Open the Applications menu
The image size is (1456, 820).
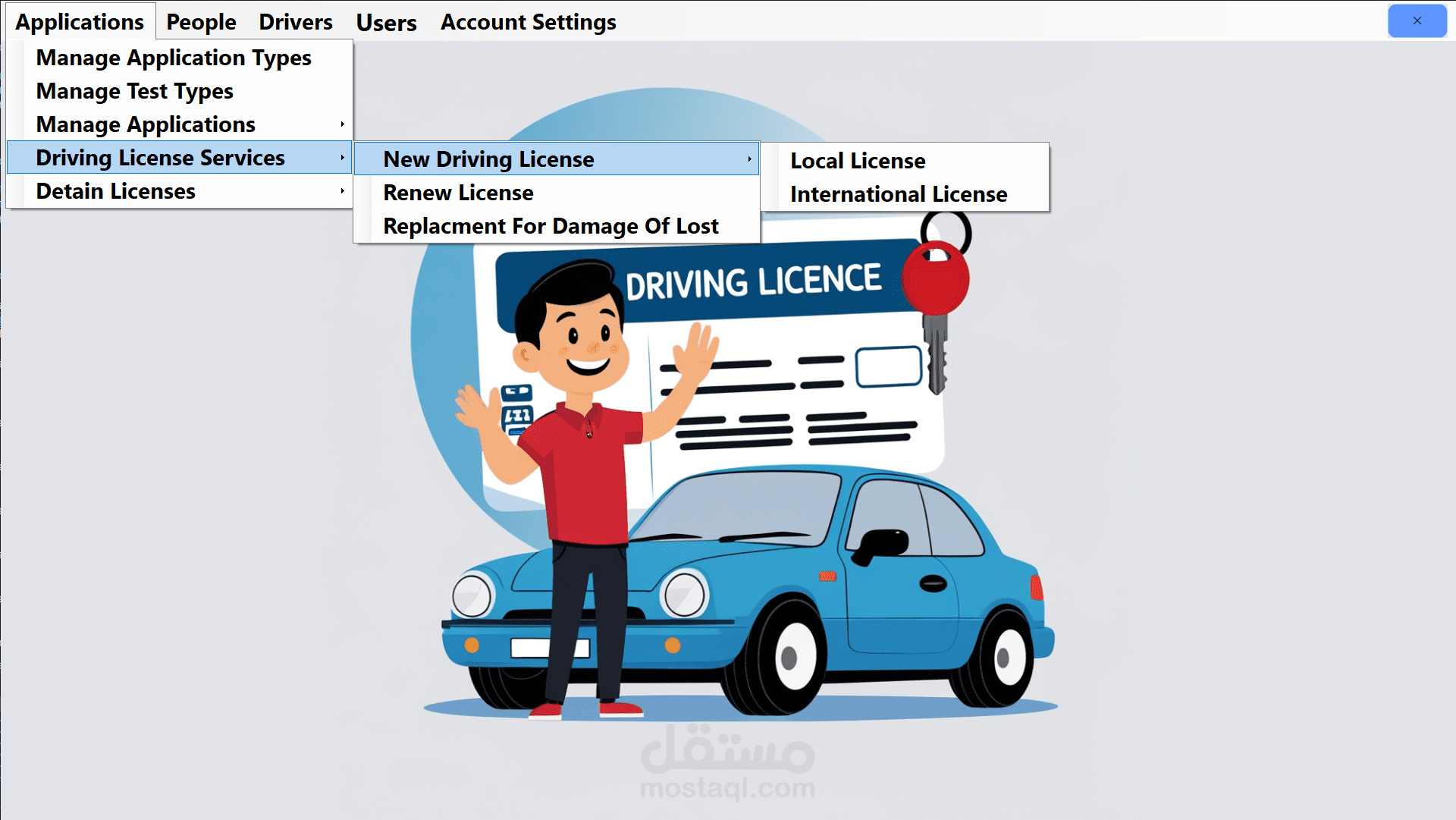[x=80, y=22]
